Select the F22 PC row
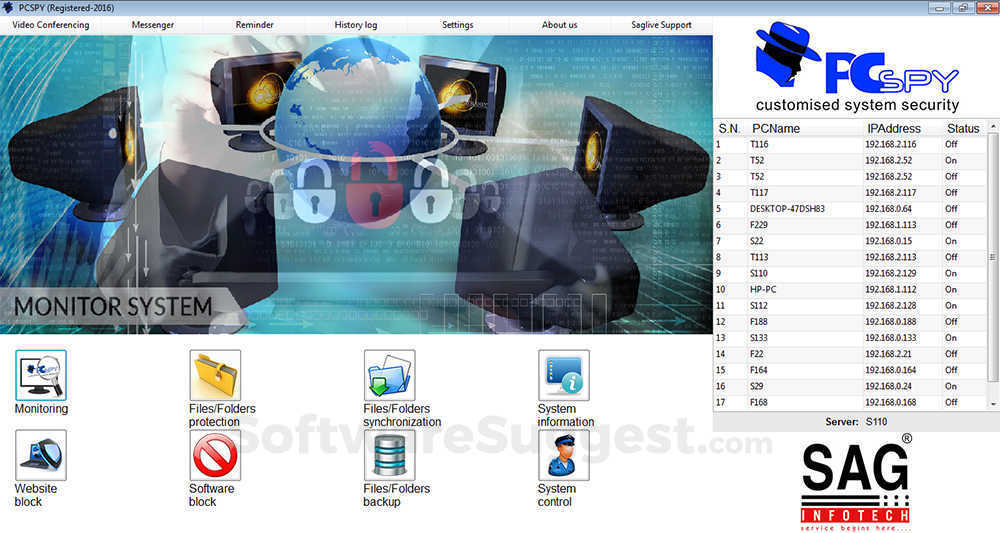This screenshot has width=1000, height=533. (850, 354)
